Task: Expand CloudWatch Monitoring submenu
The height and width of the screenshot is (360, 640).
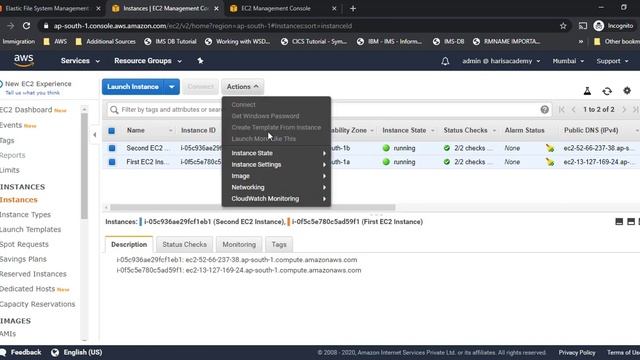Action: click(x=276, y=199)
